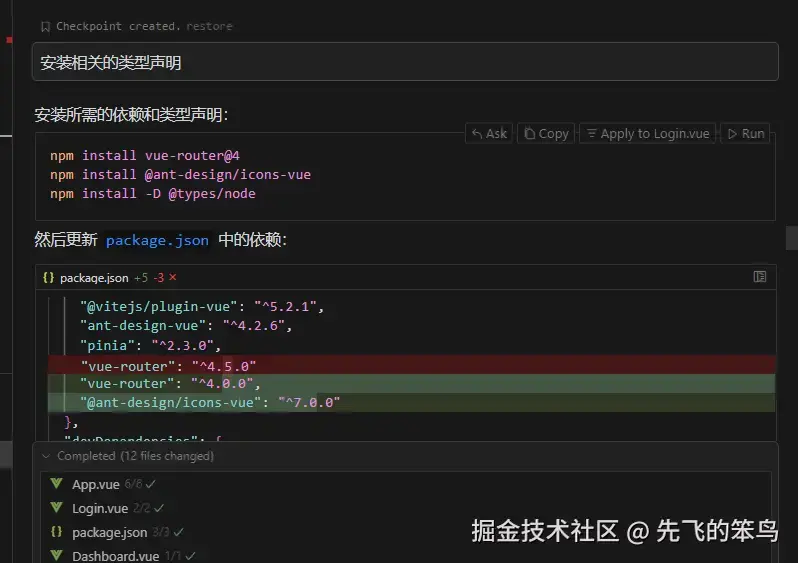Click braces icon next to package.json in list
The width and height of the screenshot is (798, 563).
pos(56,531)
